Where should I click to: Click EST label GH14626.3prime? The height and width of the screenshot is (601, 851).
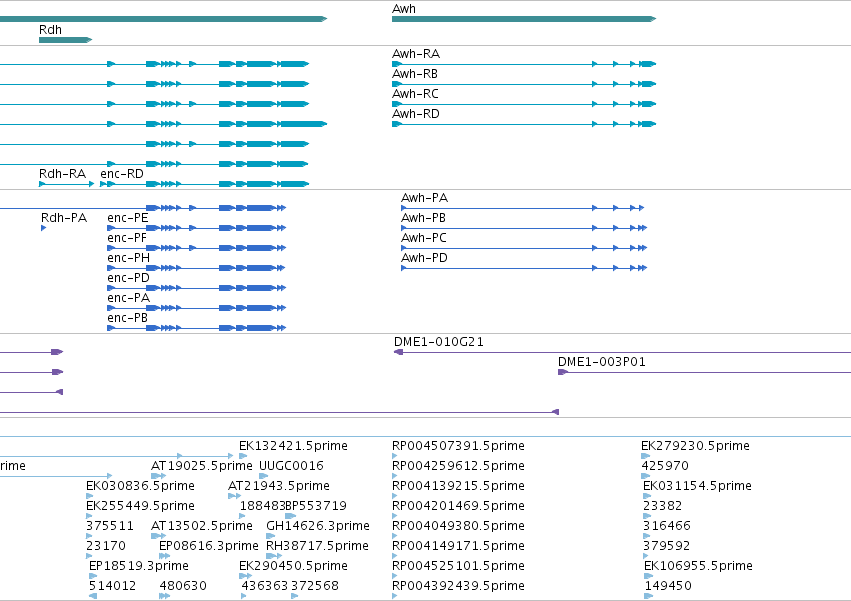coord(318,526)
